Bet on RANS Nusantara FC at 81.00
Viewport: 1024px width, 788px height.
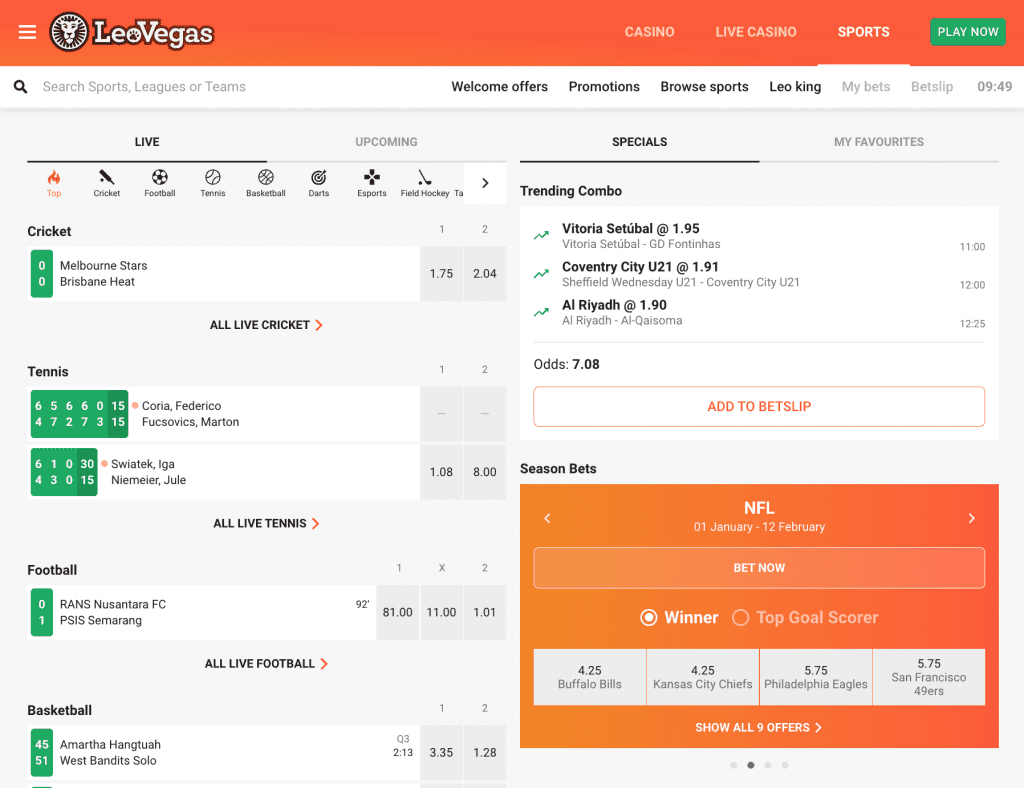[x=398, y=612]
